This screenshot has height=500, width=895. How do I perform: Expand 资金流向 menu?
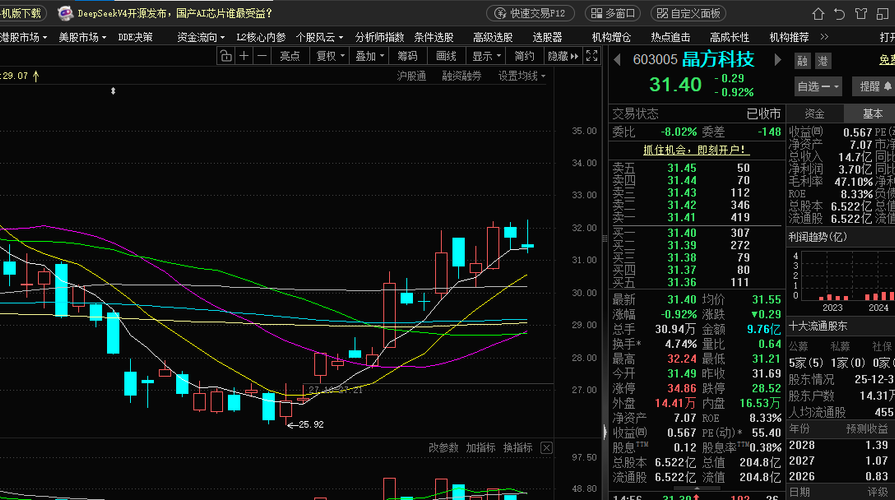point(200,37)
